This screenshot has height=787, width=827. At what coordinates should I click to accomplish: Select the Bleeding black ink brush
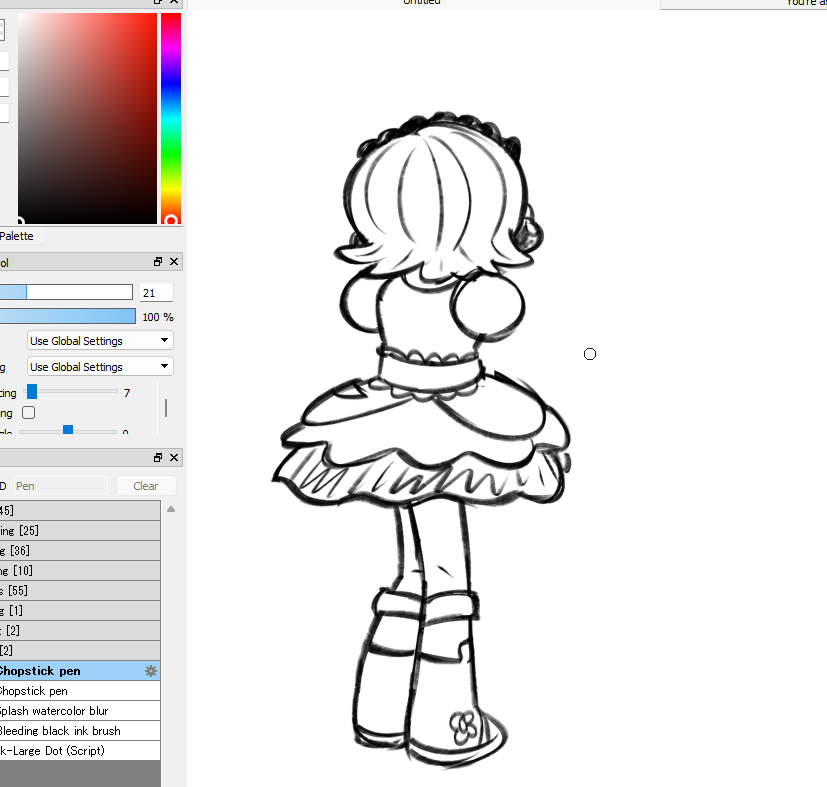click(80, 731)
